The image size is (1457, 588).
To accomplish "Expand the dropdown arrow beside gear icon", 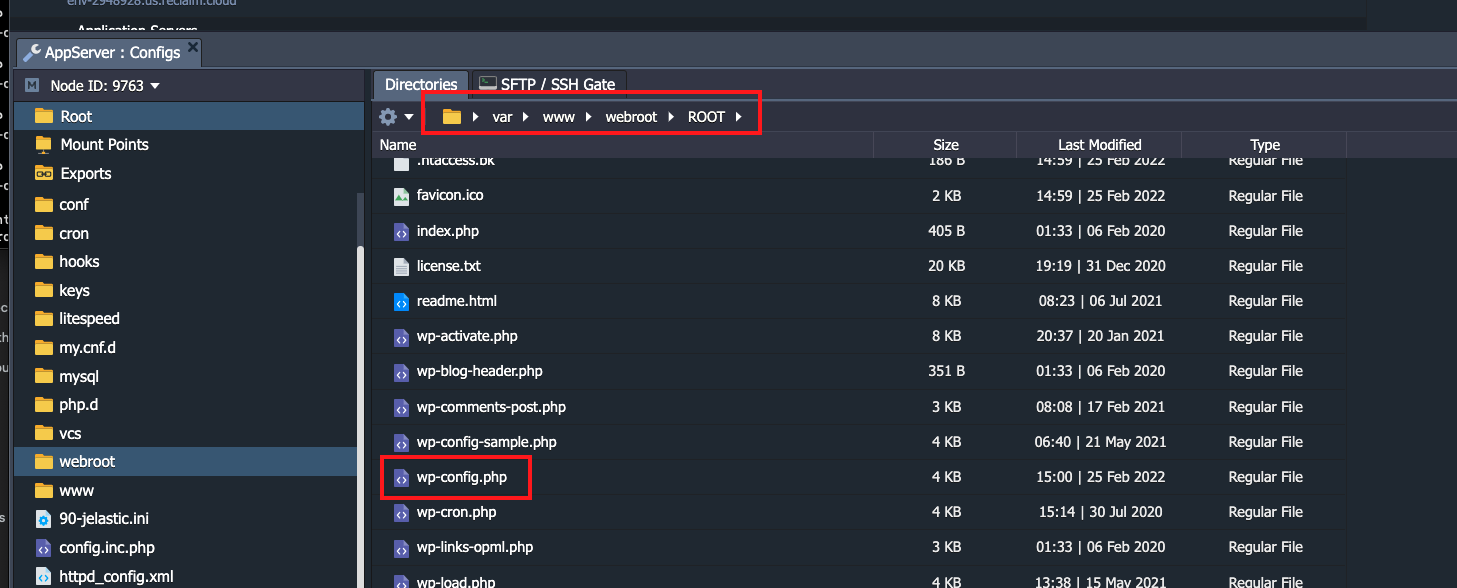I will (x=409, y=118).
